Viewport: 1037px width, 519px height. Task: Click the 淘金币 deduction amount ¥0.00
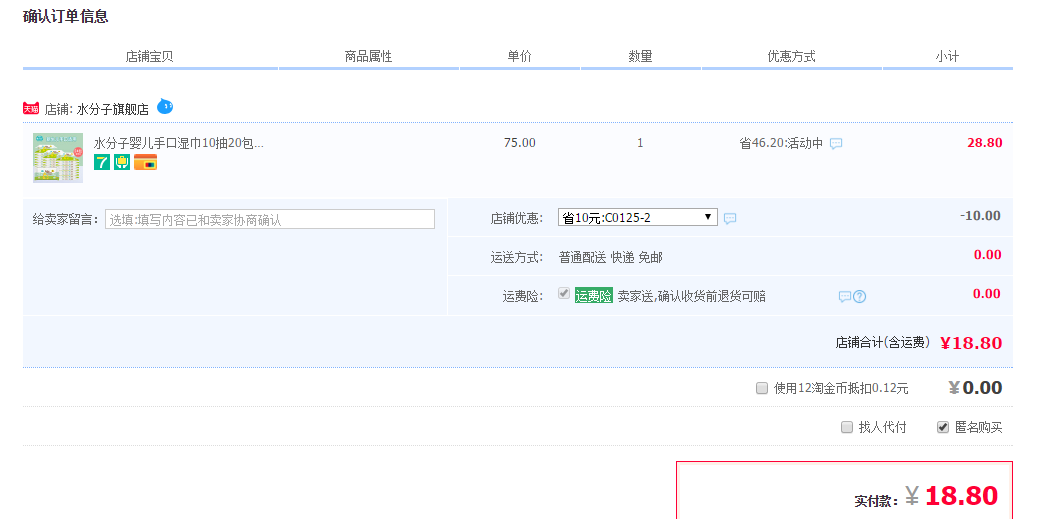coord(975,387)
